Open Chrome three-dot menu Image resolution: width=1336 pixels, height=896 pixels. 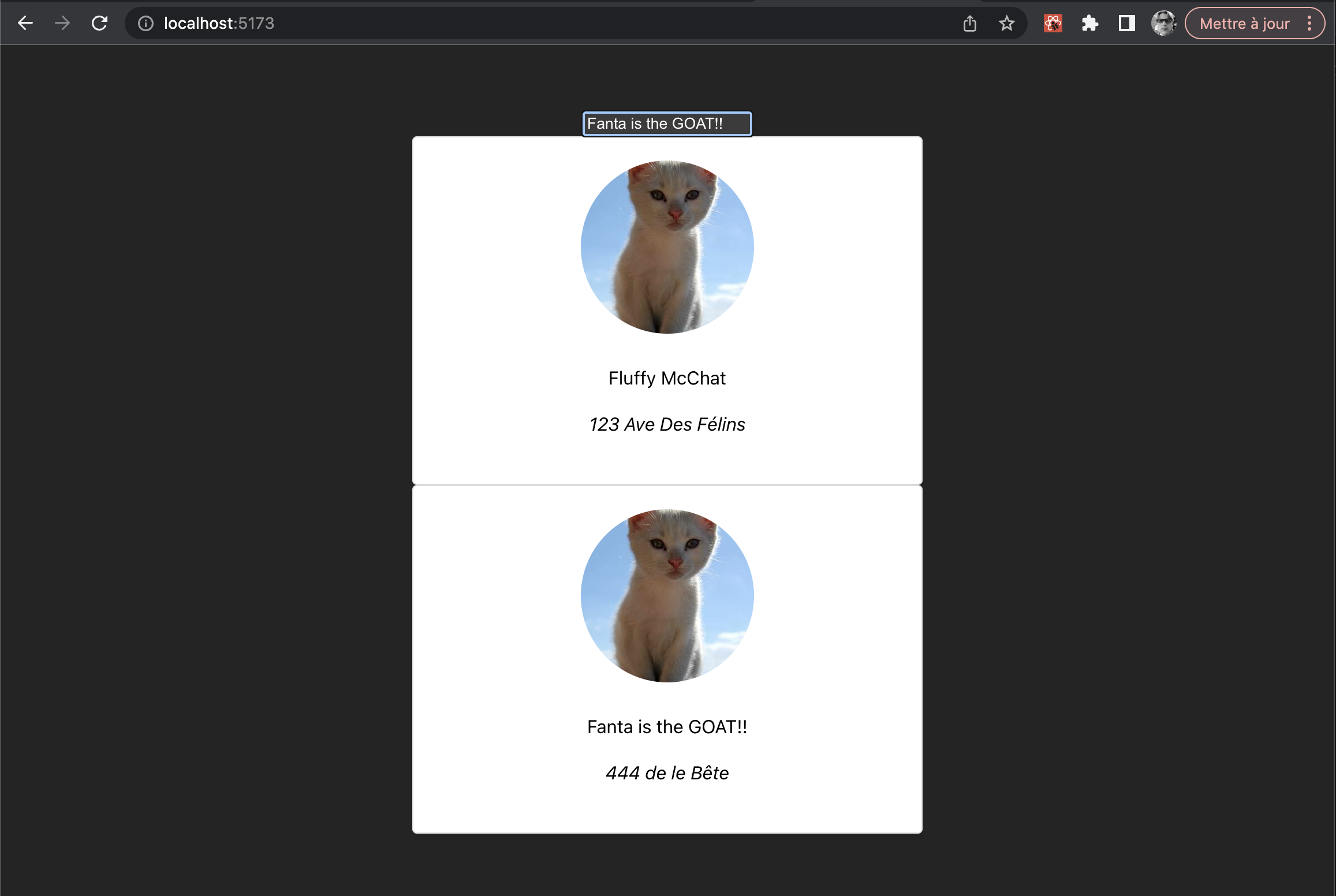click(x=1309, y=23)
